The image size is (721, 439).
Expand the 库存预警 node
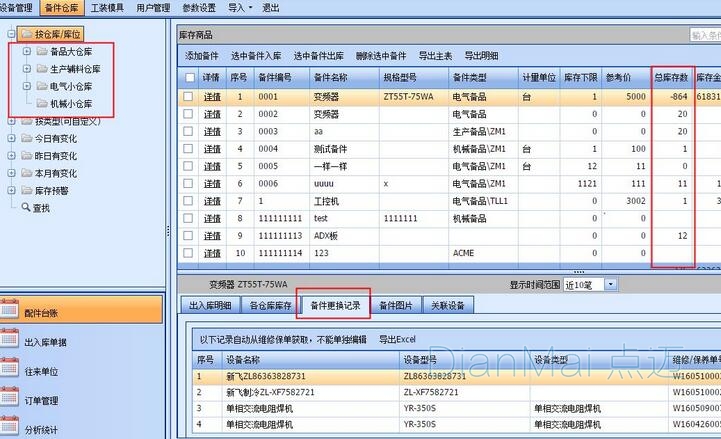pos(11,190)
